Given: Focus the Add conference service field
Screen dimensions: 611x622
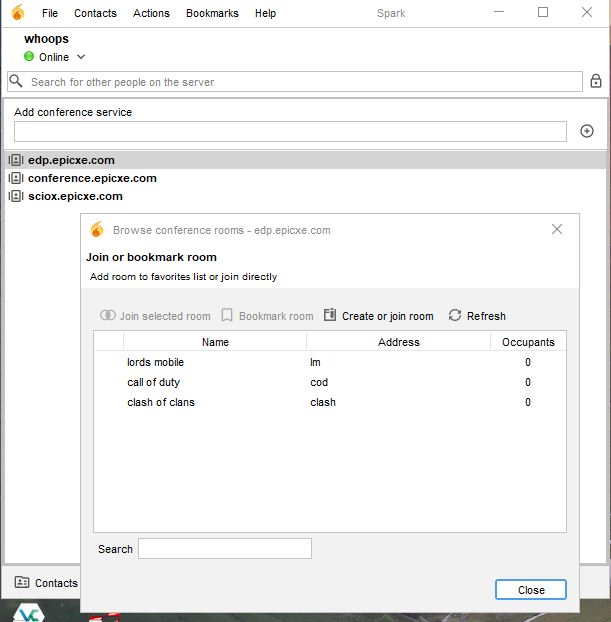Looking at the screenshot, I should point(290,131).
